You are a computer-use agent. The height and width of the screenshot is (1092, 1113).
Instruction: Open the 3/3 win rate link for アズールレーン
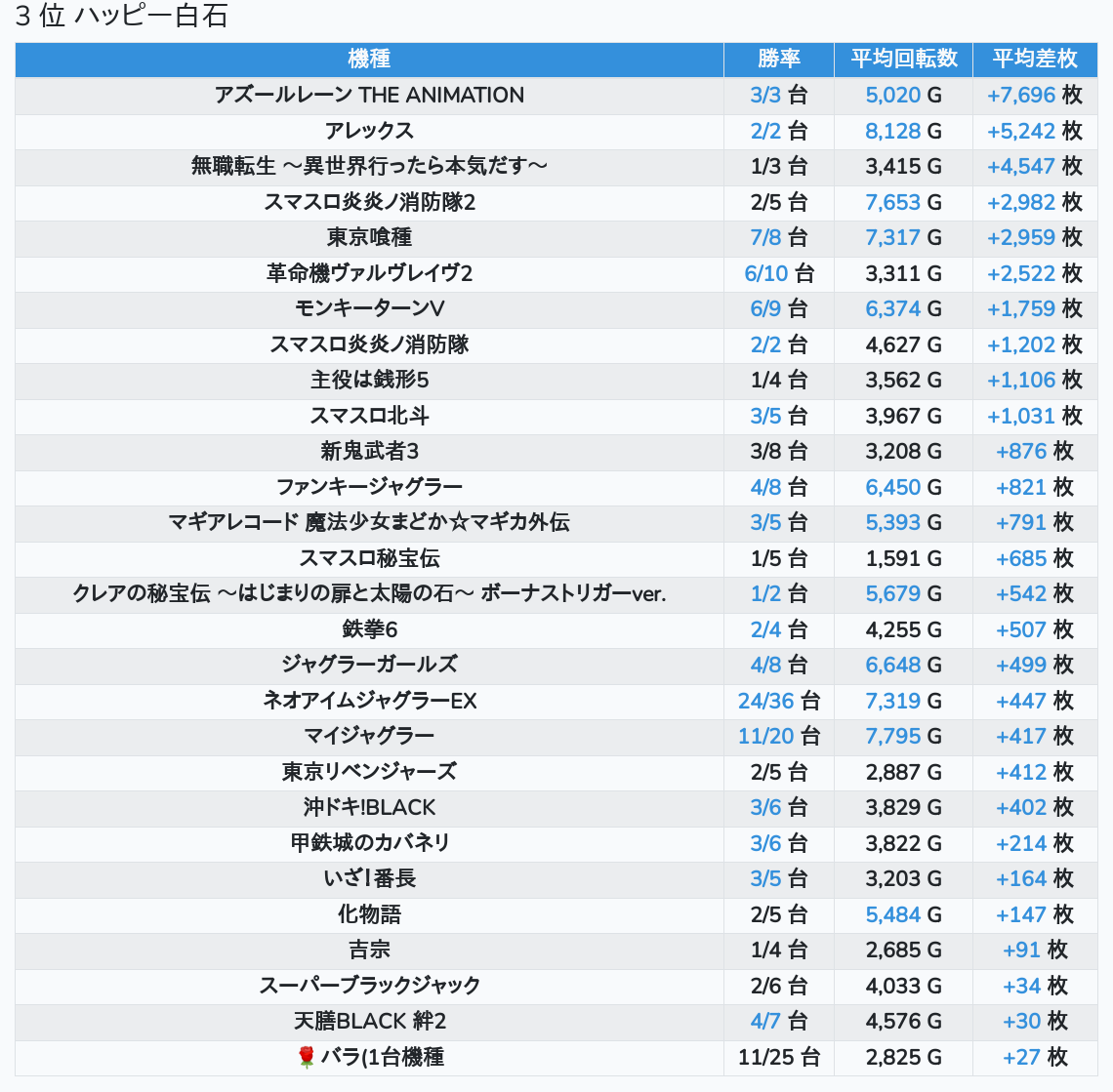pos(765,96)
